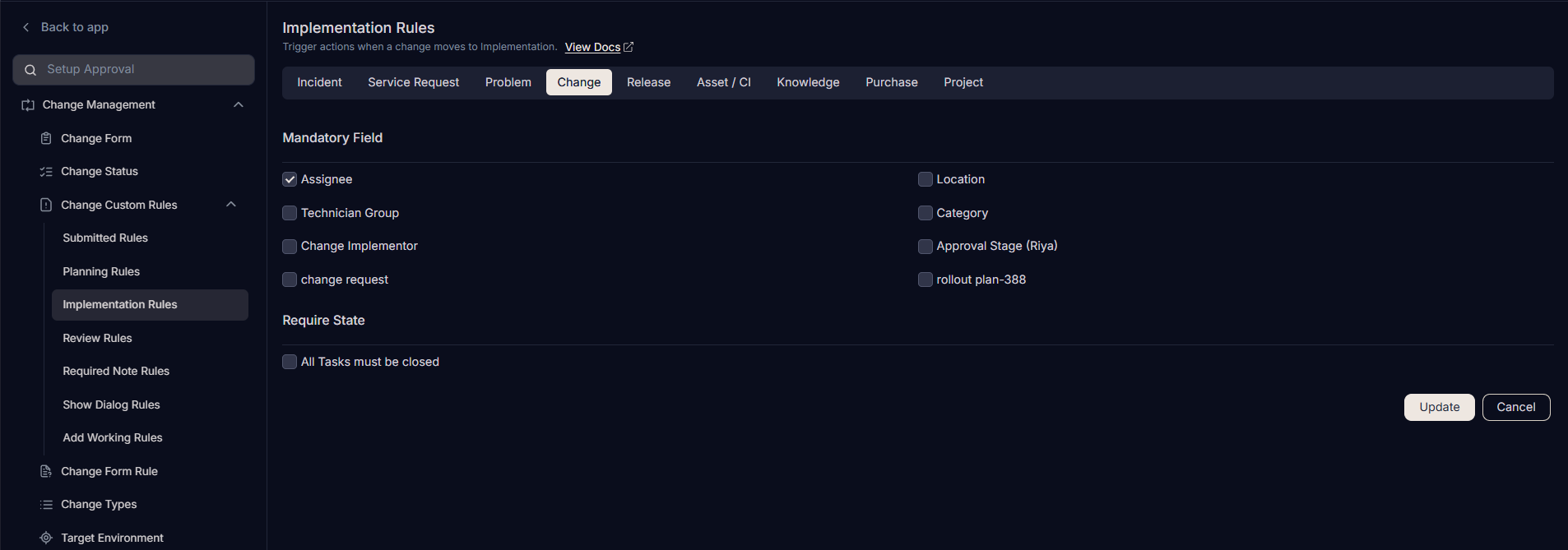Screen dimensions: 1568x550
Task: Click the Update button
Action: click(x=1440, y=407)
